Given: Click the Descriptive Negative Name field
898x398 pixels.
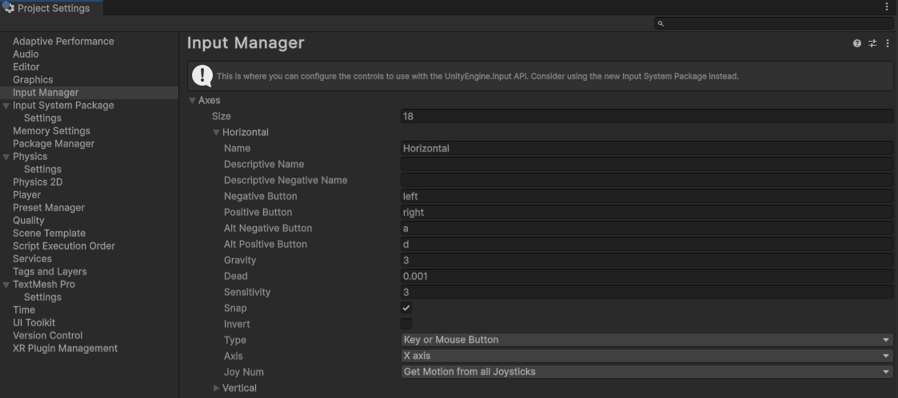Looking at the screenshot, I should click(x=647, y=180).
